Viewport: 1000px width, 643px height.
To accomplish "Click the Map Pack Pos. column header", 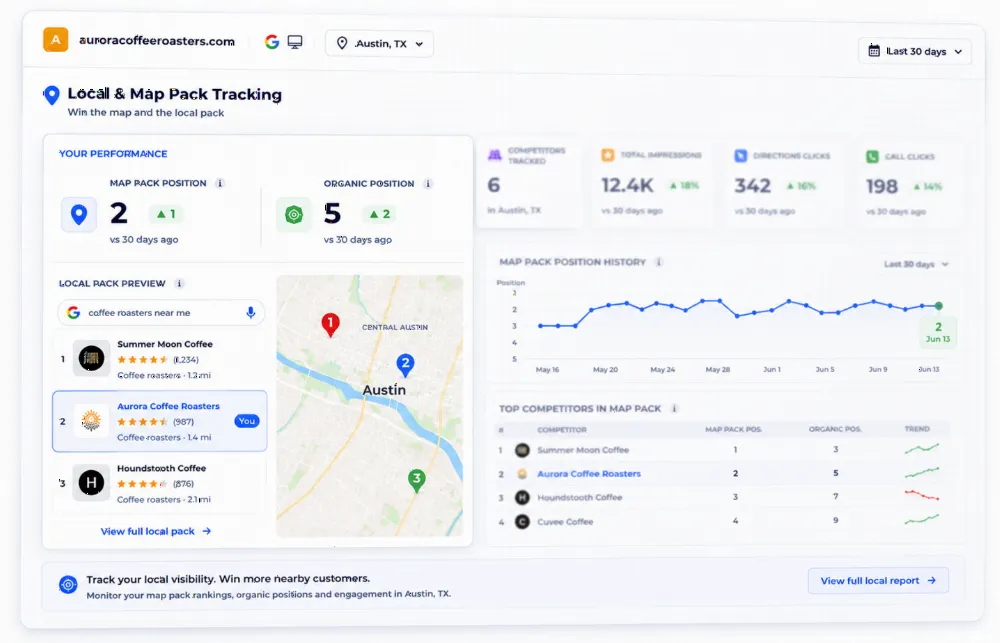I will [x=733, y=429].
